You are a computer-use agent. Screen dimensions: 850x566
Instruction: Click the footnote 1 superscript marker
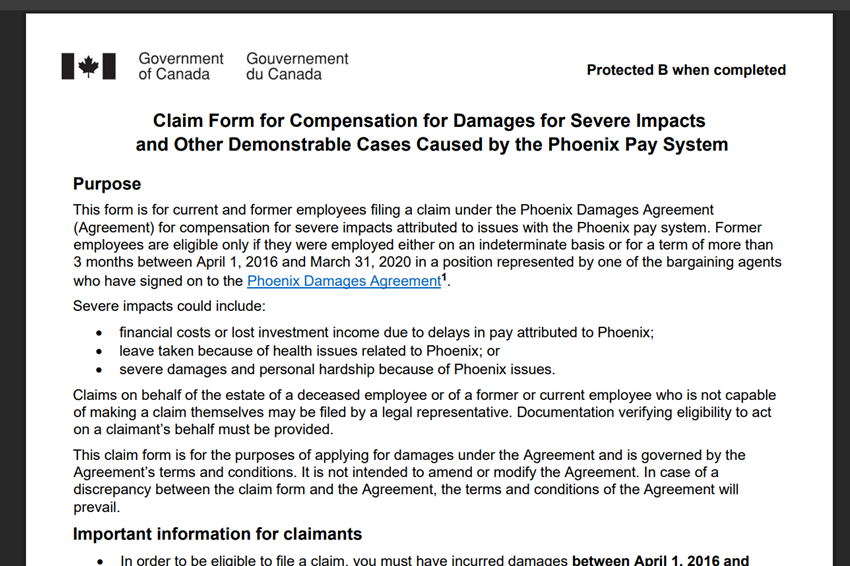coord(444,277)
